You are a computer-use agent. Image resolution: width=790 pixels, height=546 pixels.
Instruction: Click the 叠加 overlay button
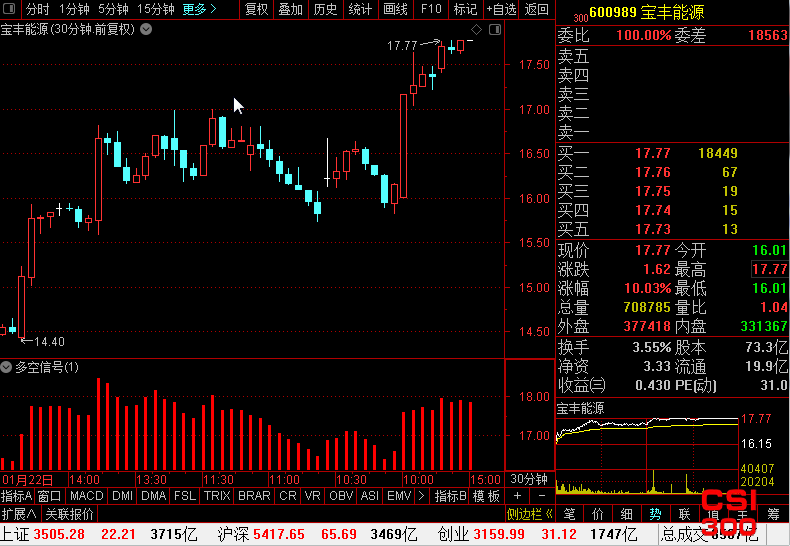click(291, 9)
